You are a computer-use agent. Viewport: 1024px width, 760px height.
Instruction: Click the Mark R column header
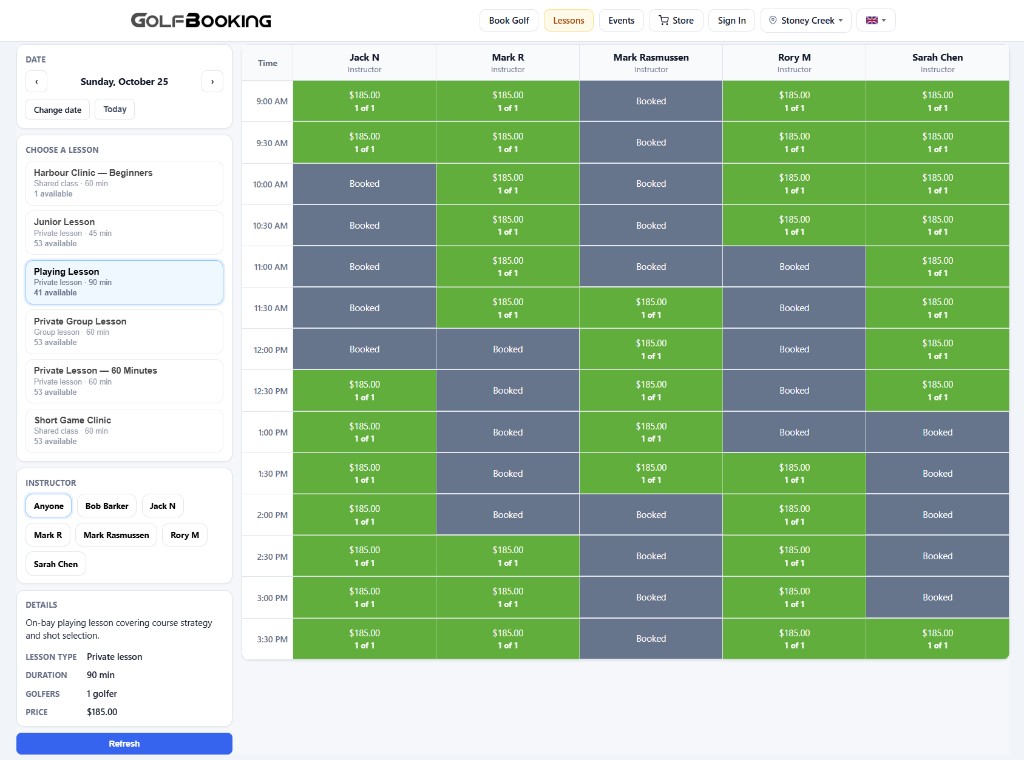point(507,63)
